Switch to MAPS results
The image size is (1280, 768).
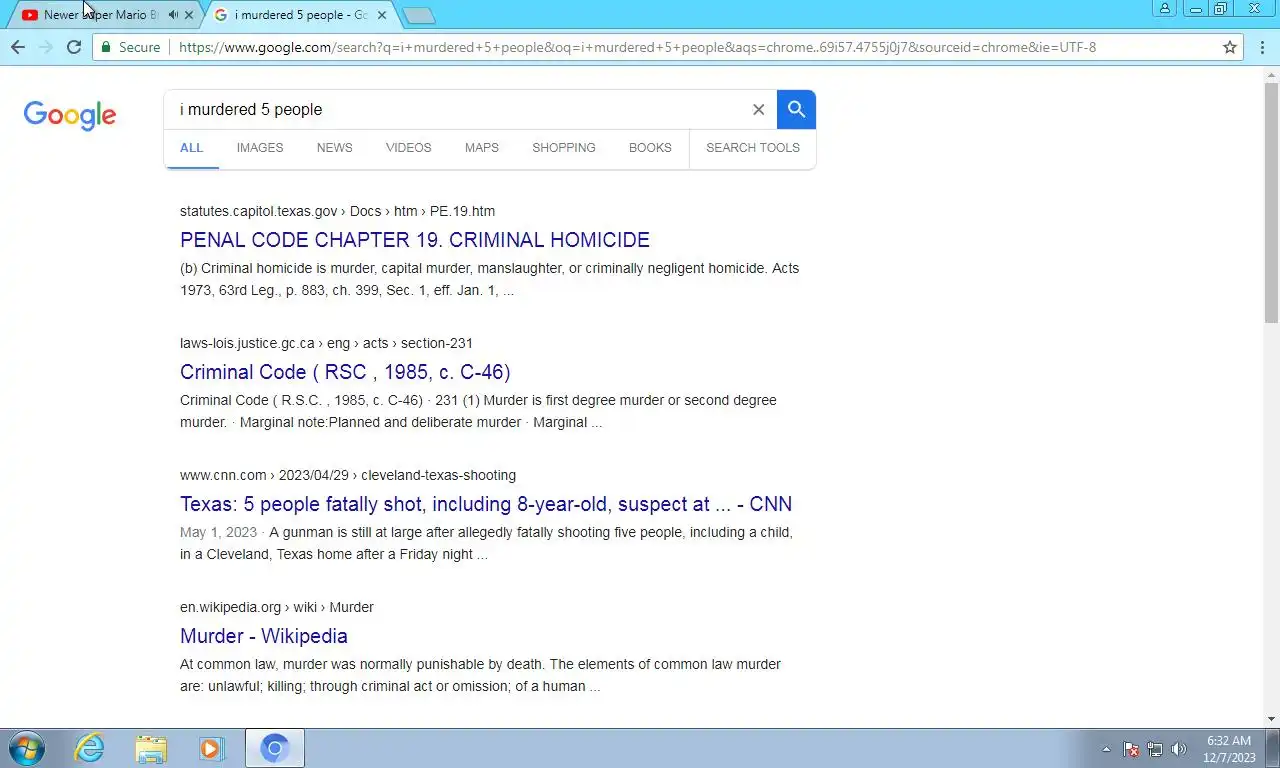[x=481, y=148]
